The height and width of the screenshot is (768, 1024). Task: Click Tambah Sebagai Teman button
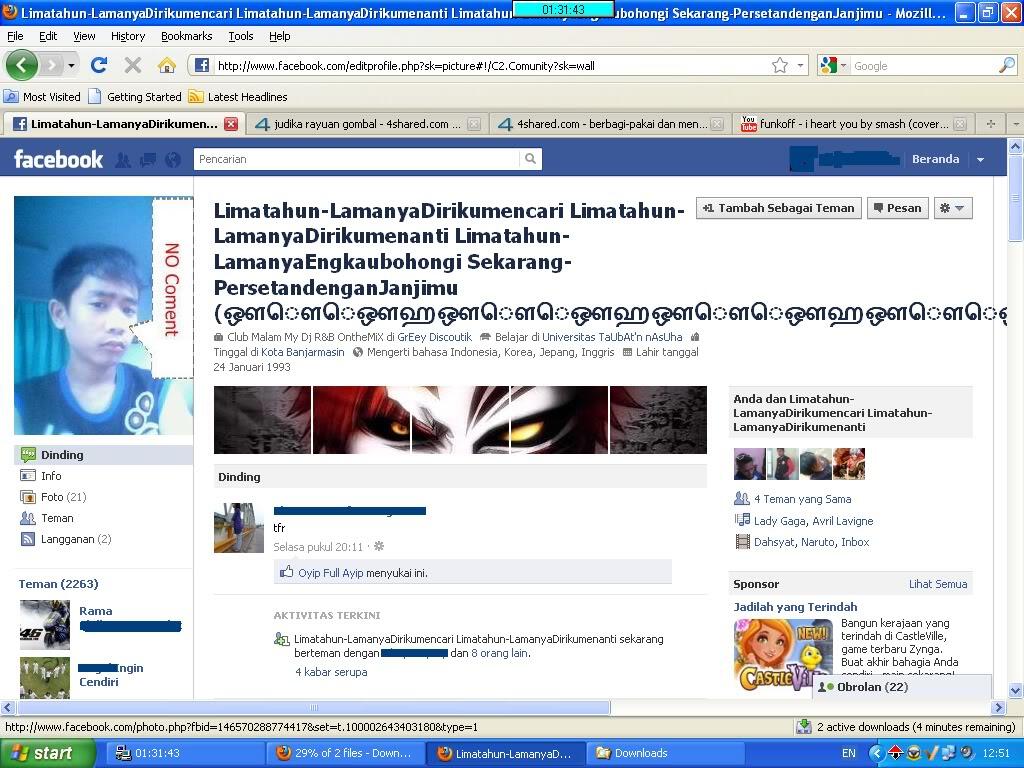[778, 208]
